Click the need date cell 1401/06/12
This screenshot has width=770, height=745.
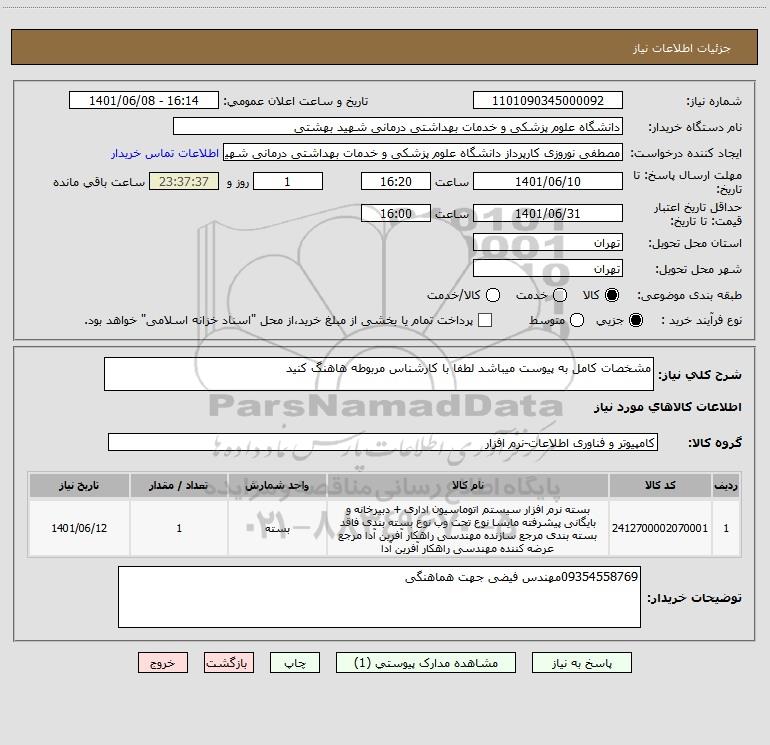[79, 528]
